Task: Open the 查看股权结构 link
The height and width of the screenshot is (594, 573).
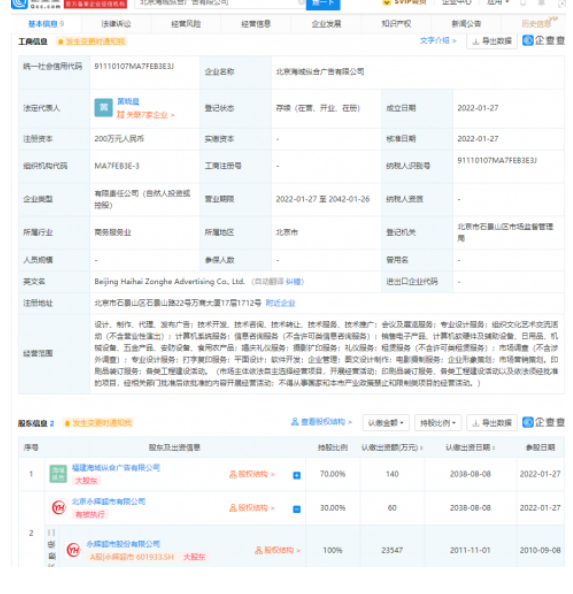Action: point(322,422)
